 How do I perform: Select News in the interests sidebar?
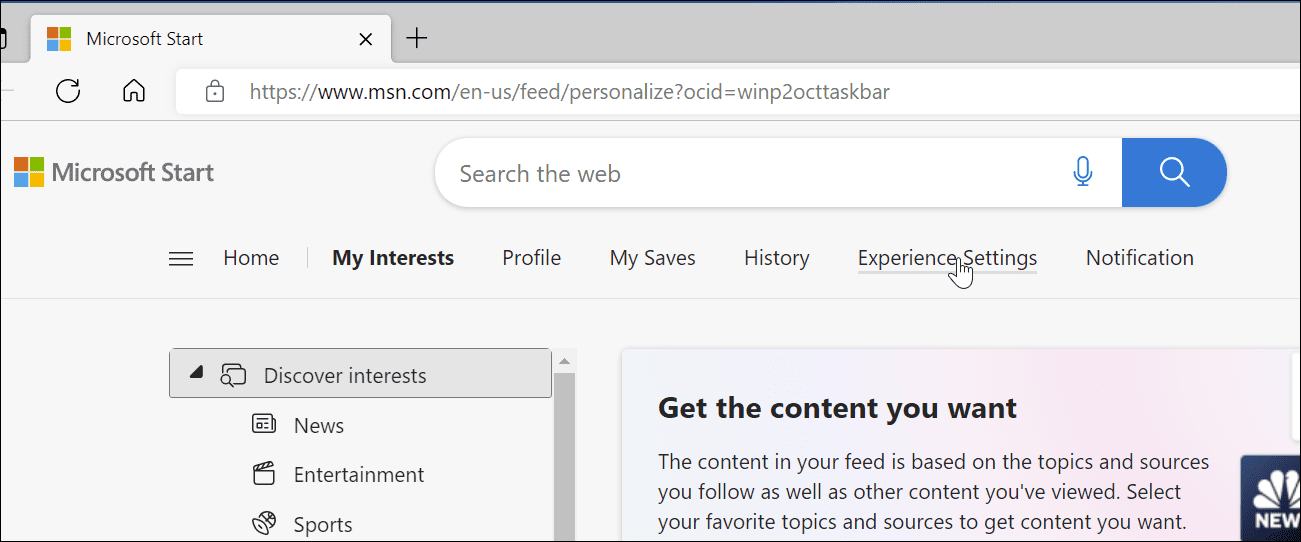pyautogui.click(x=318, y=426)
